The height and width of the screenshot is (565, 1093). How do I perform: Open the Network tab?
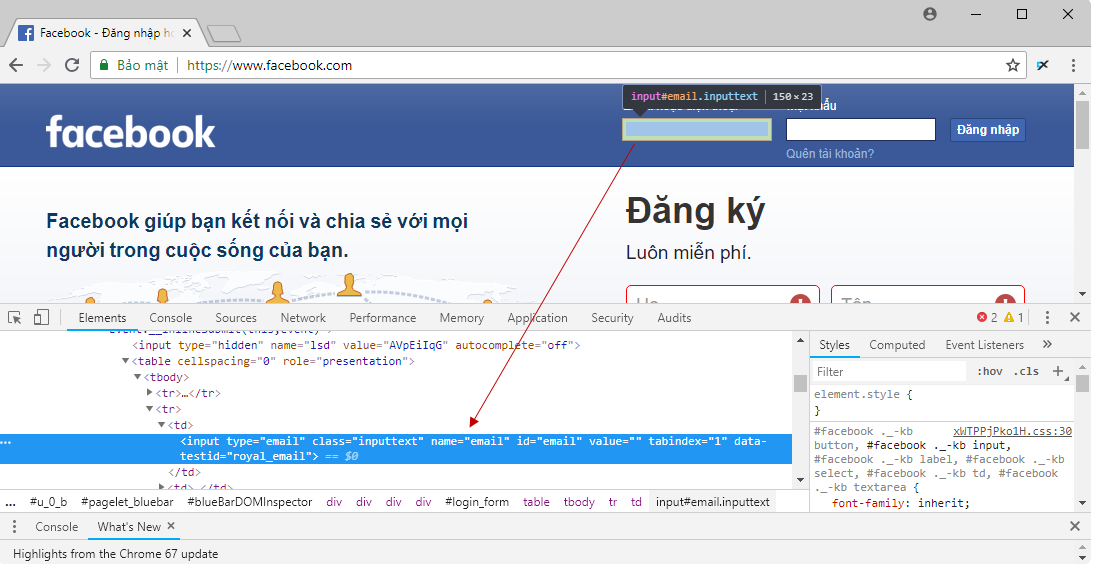pos(303,318)
